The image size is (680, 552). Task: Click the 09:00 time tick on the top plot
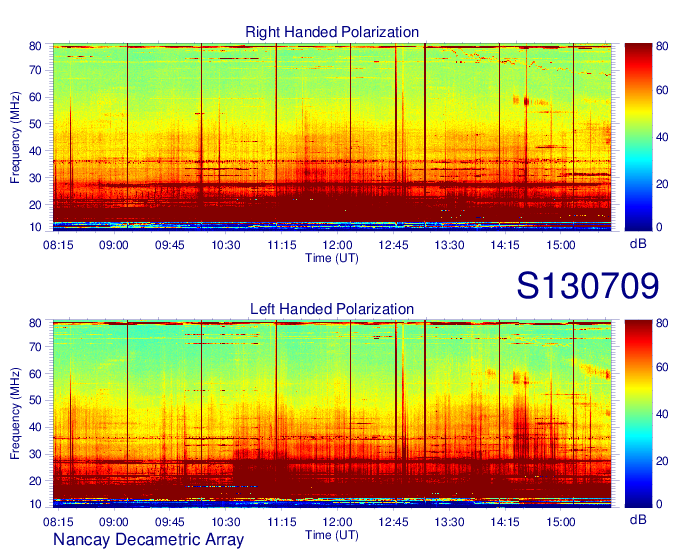click(114, 245)
